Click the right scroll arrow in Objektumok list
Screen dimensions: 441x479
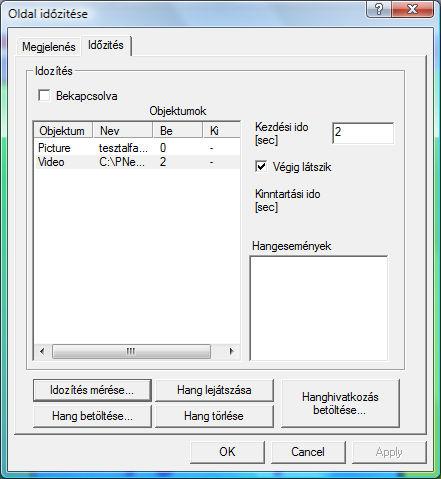(x=231, y=351)
